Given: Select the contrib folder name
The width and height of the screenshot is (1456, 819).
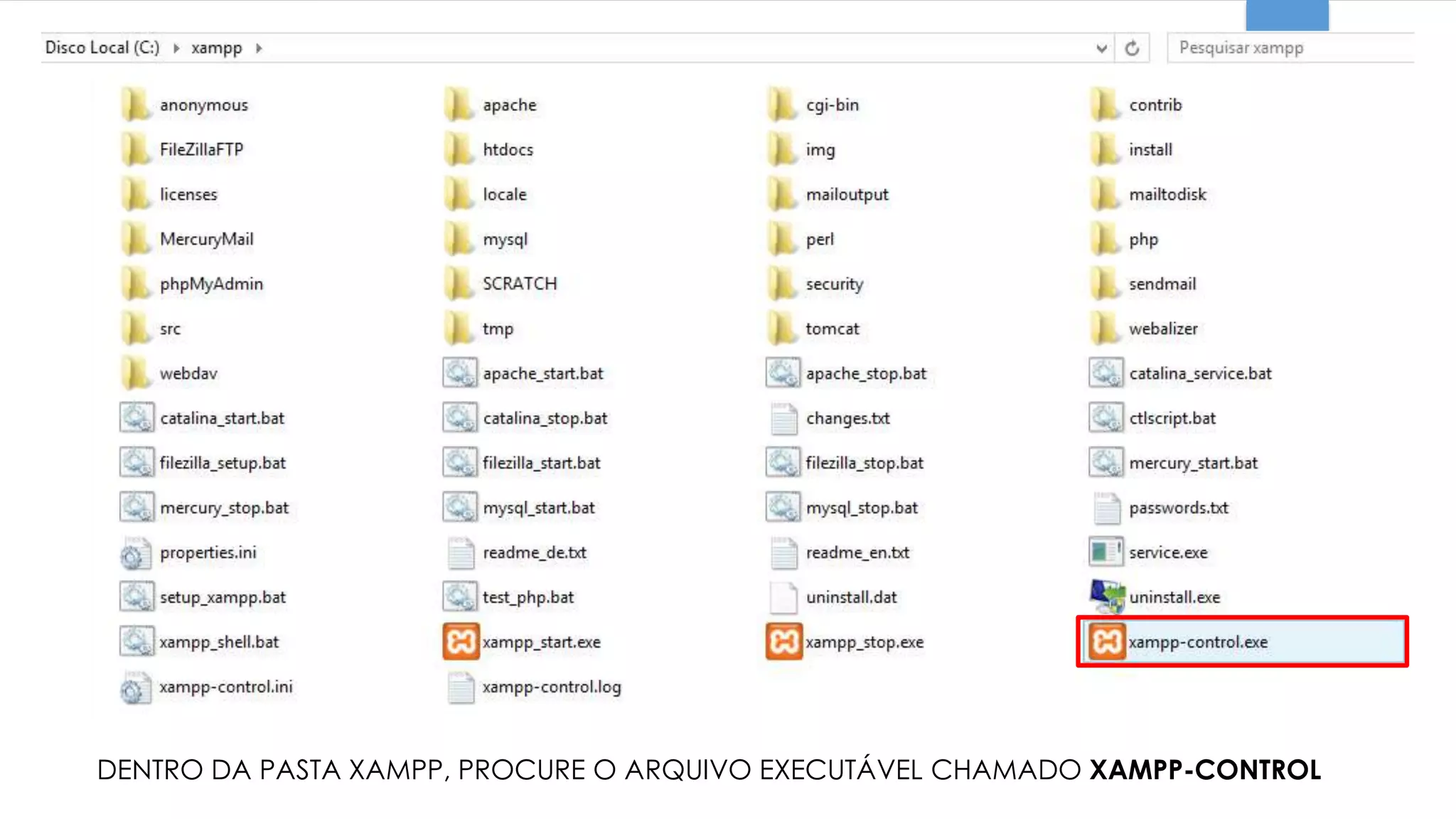Looking at the screenshot, I should coord(1155,105).
